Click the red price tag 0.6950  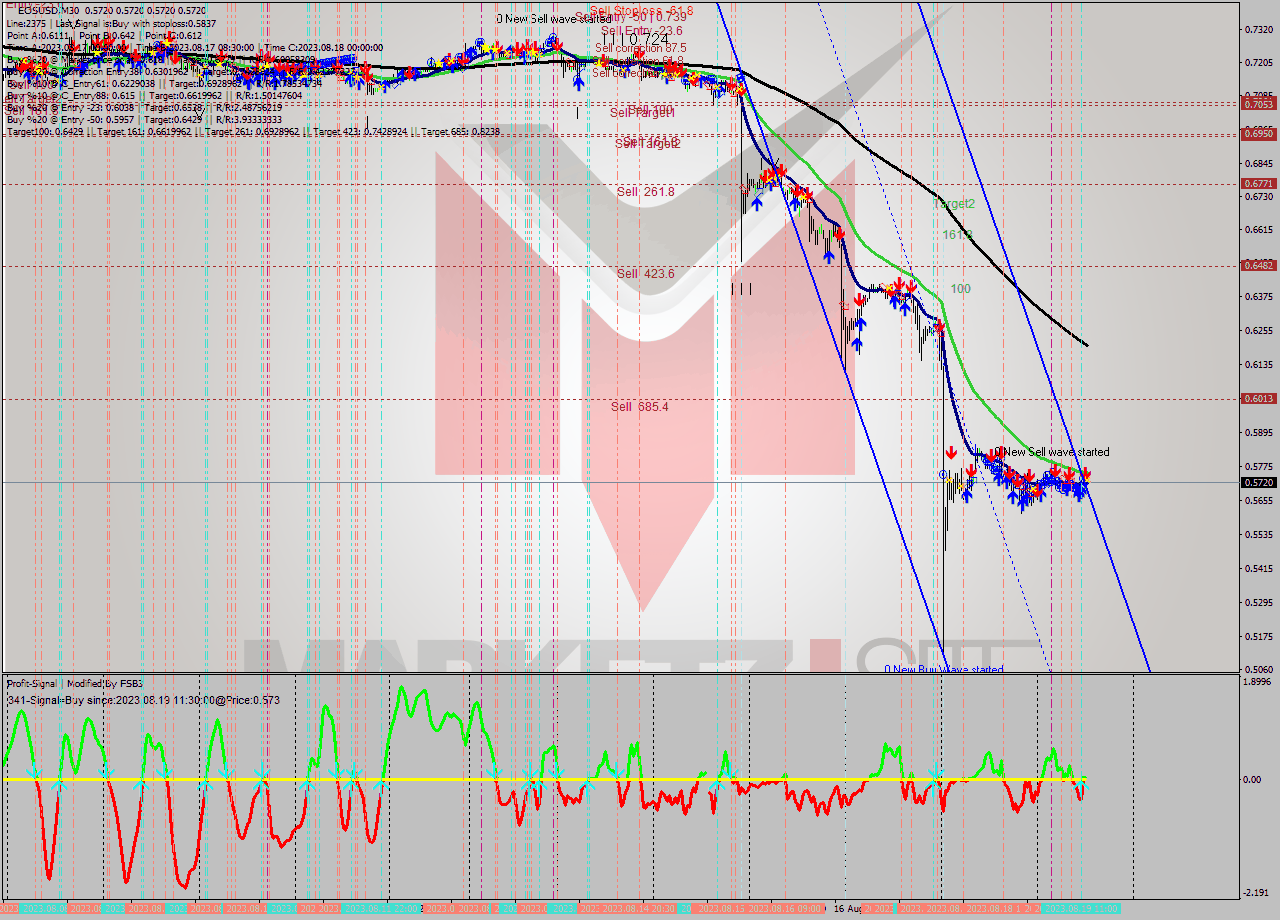point(1258,133)
